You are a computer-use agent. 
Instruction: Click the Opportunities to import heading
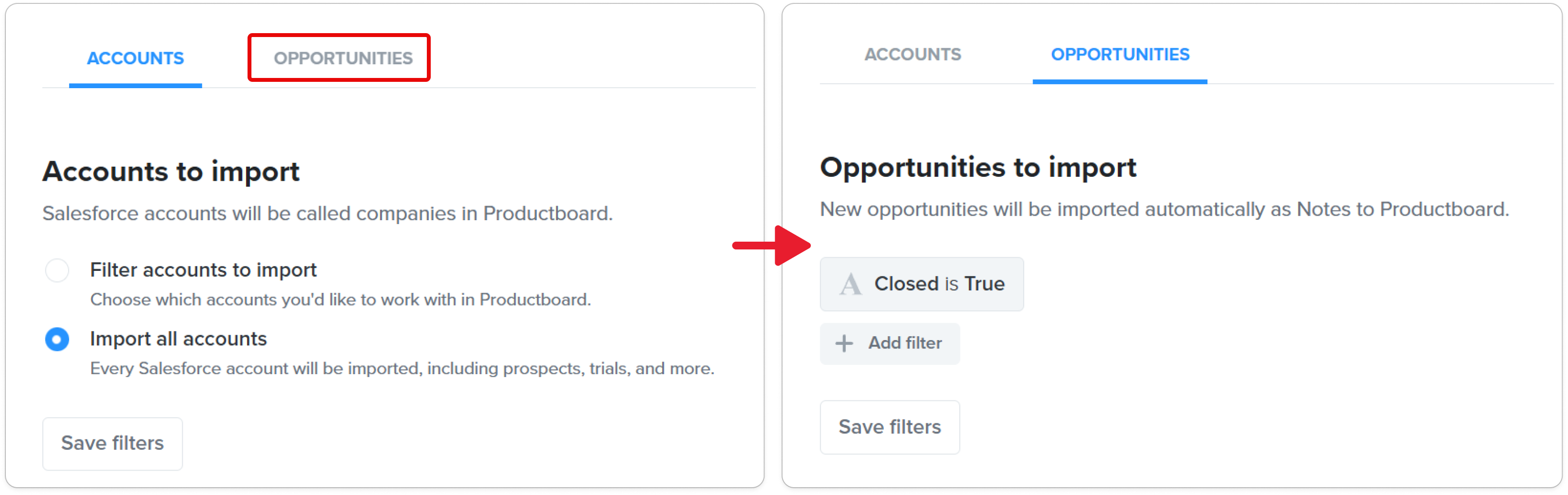coord(977,168)
